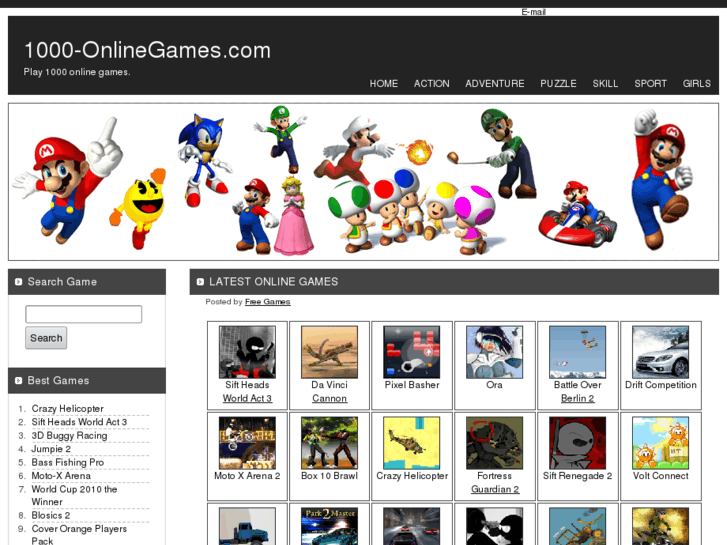The height and width of the screenshot is (545, 727).
Task: Open Jumpie 2 in Best Games list
Action: [x=51, y=449]
